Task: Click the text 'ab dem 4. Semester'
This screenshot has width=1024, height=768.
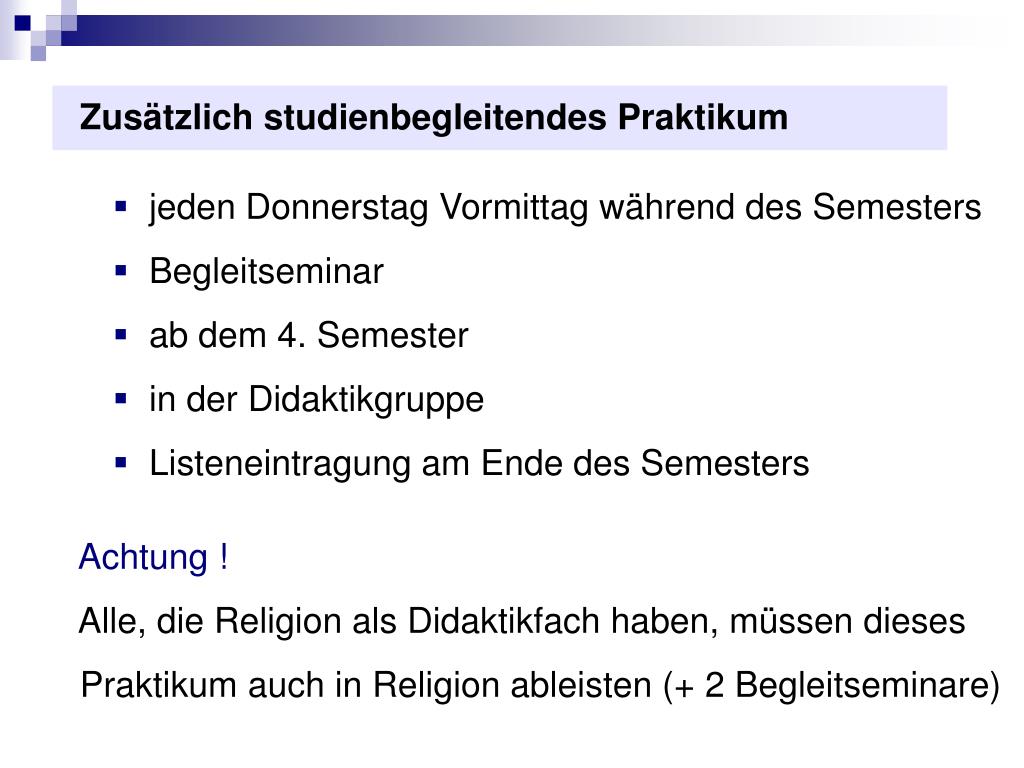Action: [309, 335]
